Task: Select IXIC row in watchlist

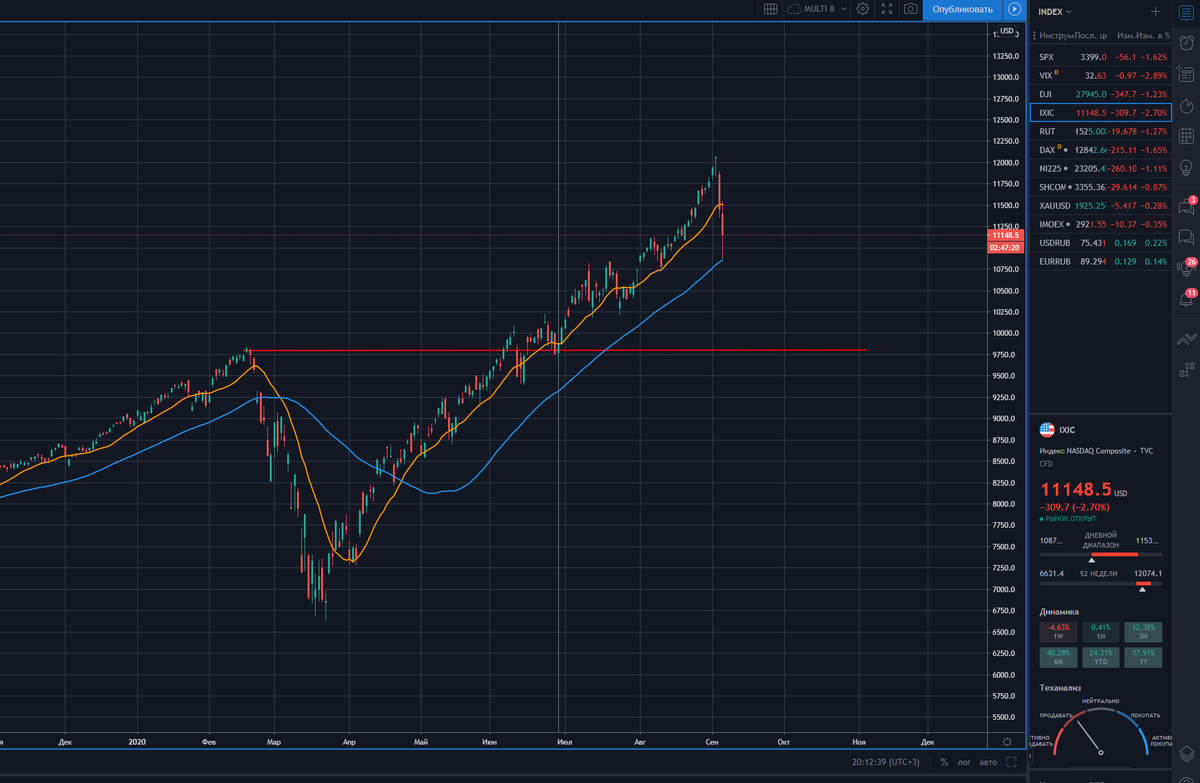Action: [x=1100, y=113]
